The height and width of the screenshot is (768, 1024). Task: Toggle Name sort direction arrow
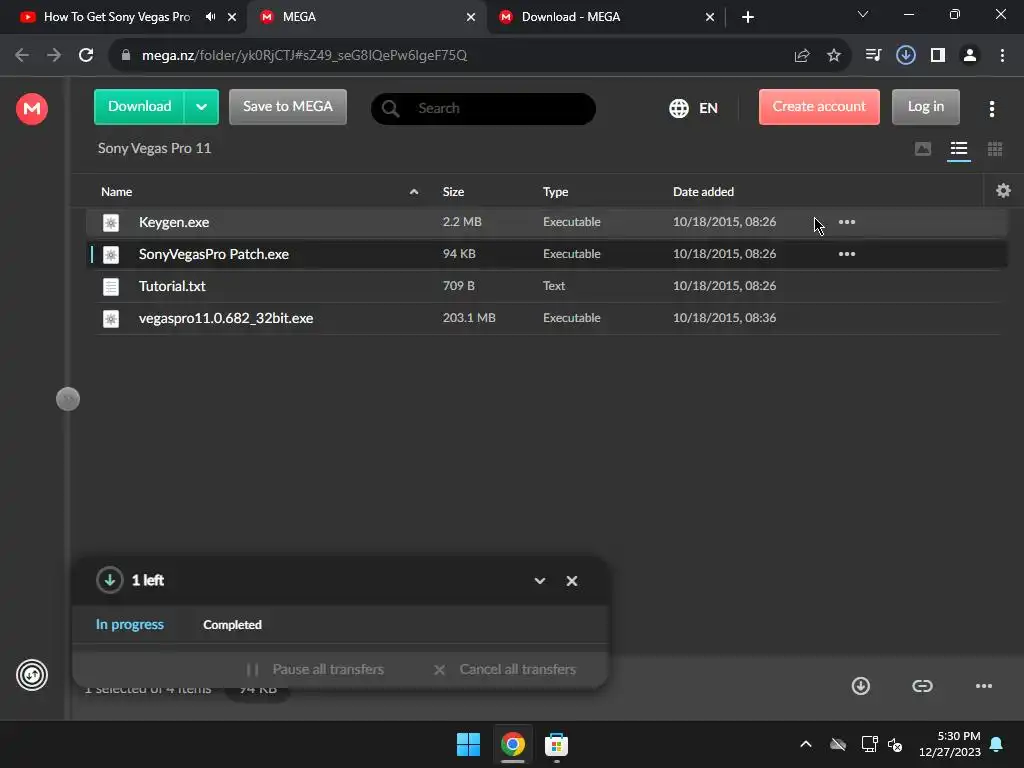pyautogui.click(x=413, y=192)
